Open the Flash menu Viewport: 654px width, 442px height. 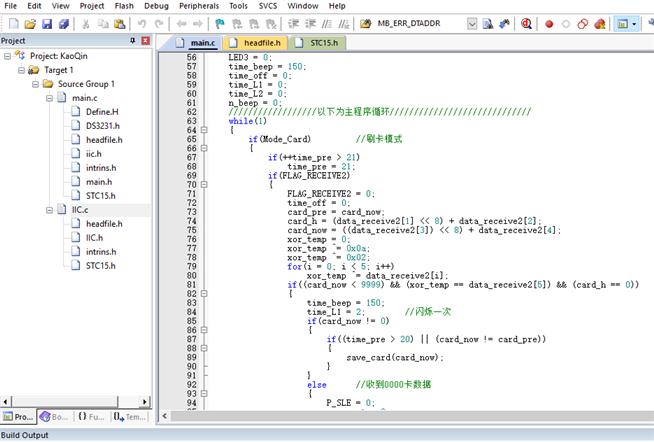coord(124,6)
